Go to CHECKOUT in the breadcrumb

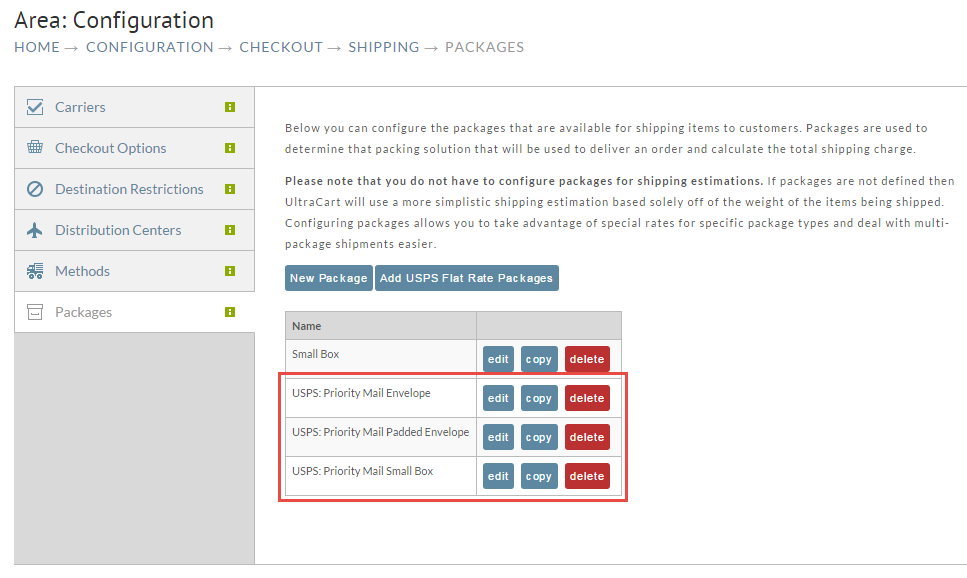pyautogui.click(x=281, y=47)
